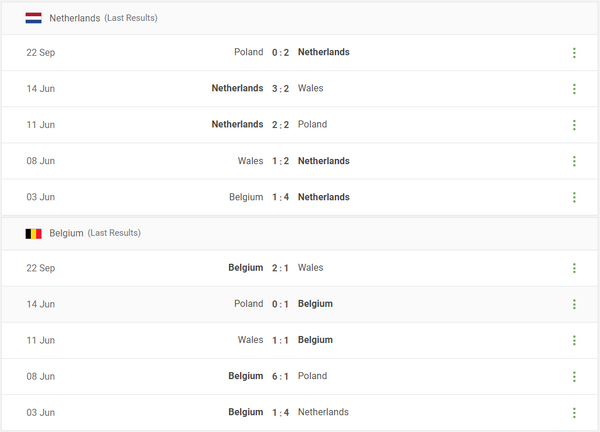Screen dimensions: 600x432
Task: Click the Belgium flag icon in header
Action: click(33, 233)
